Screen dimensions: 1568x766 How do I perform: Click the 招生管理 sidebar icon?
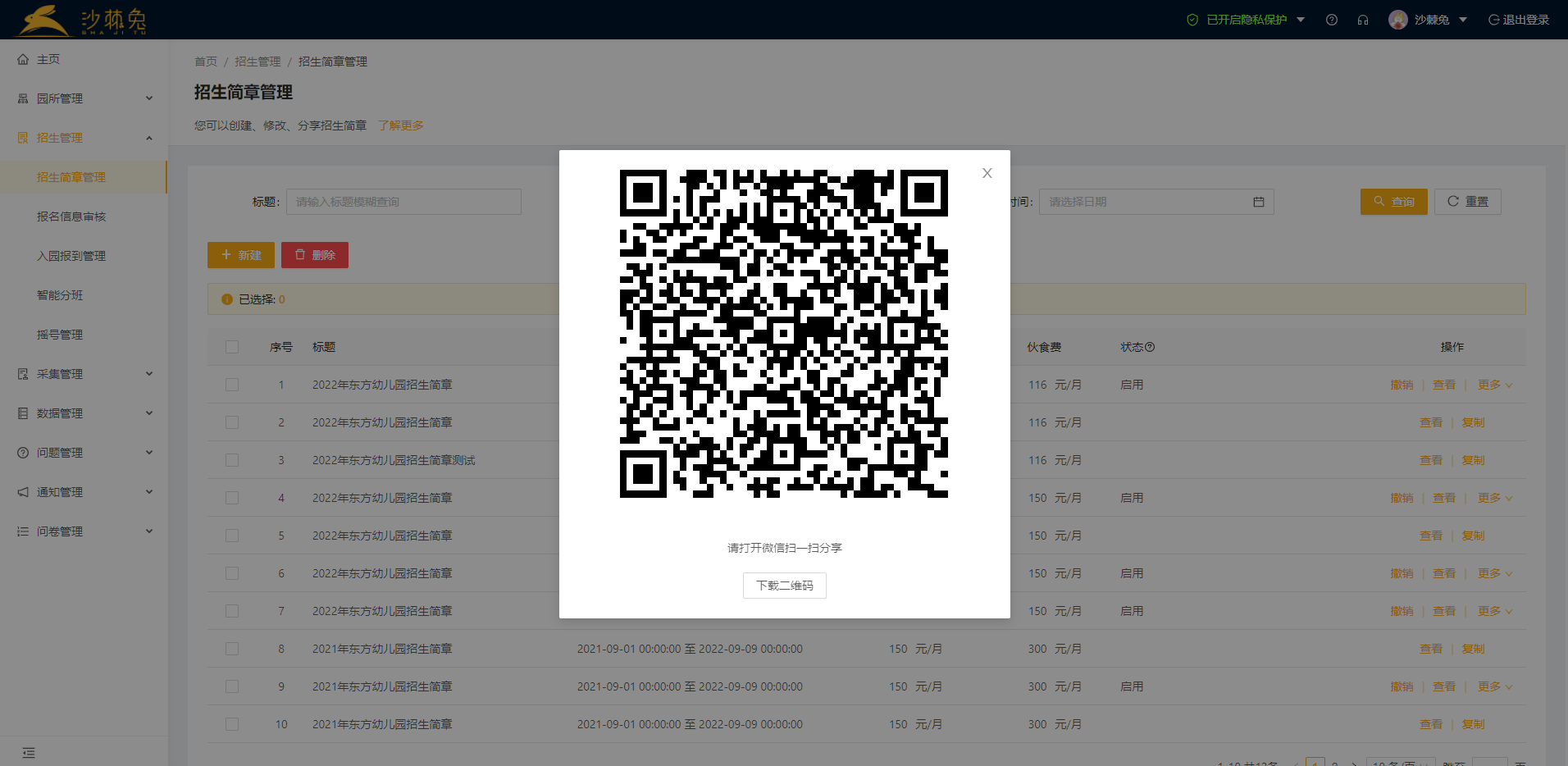tap(23, 138)
